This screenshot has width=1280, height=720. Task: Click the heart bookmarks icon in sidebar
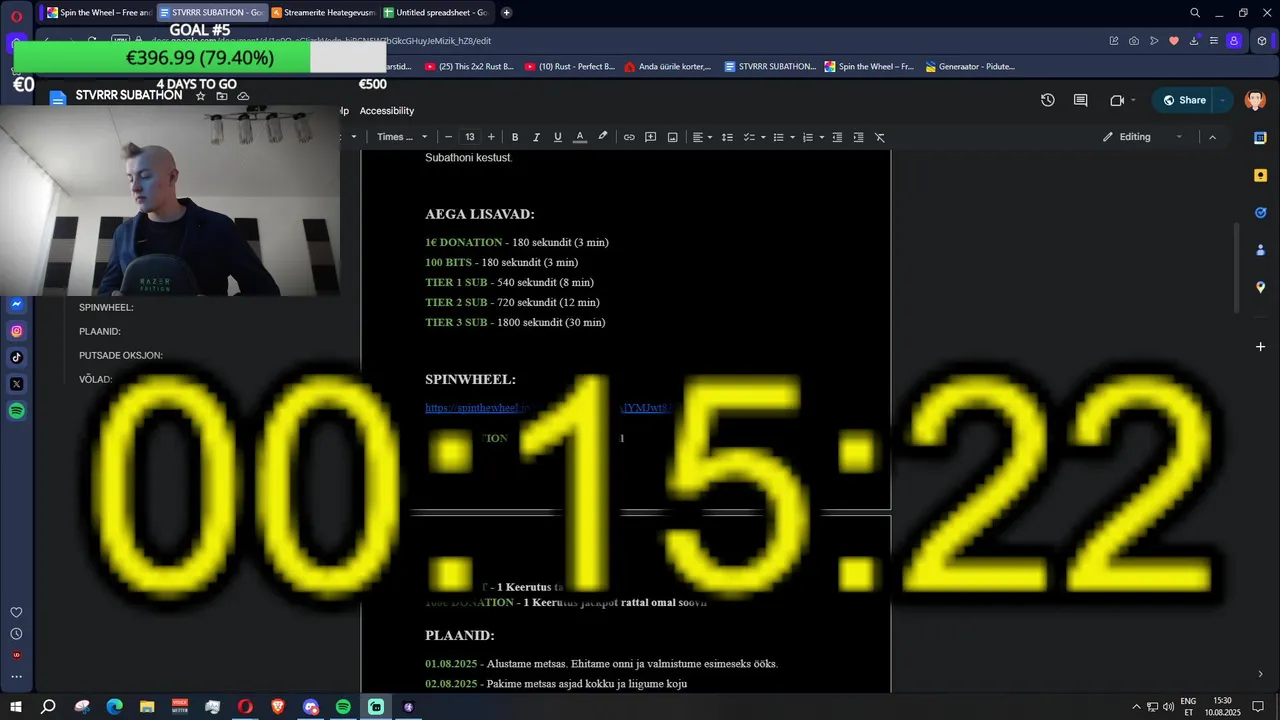click(x=16, y=612)
